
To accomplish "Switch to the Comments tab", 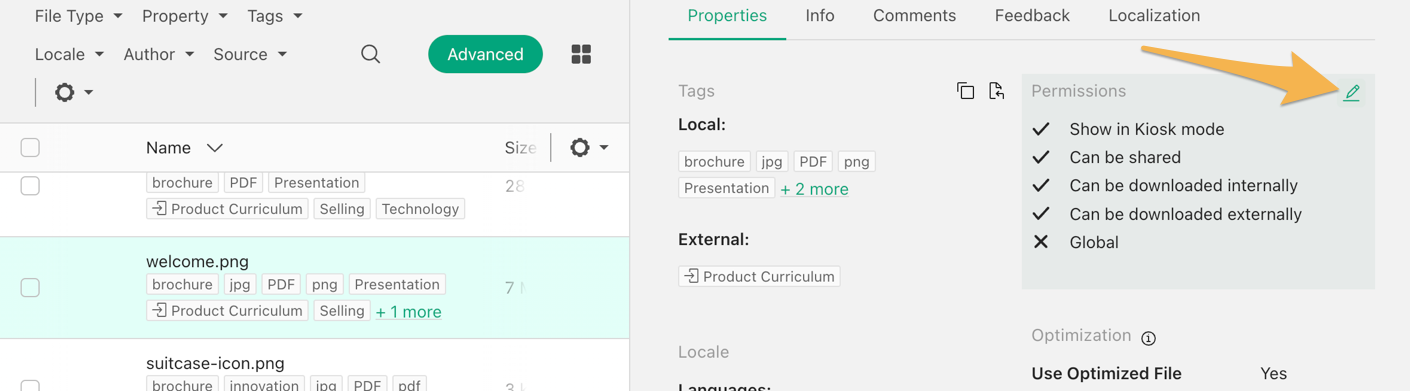I will (914, 16).
